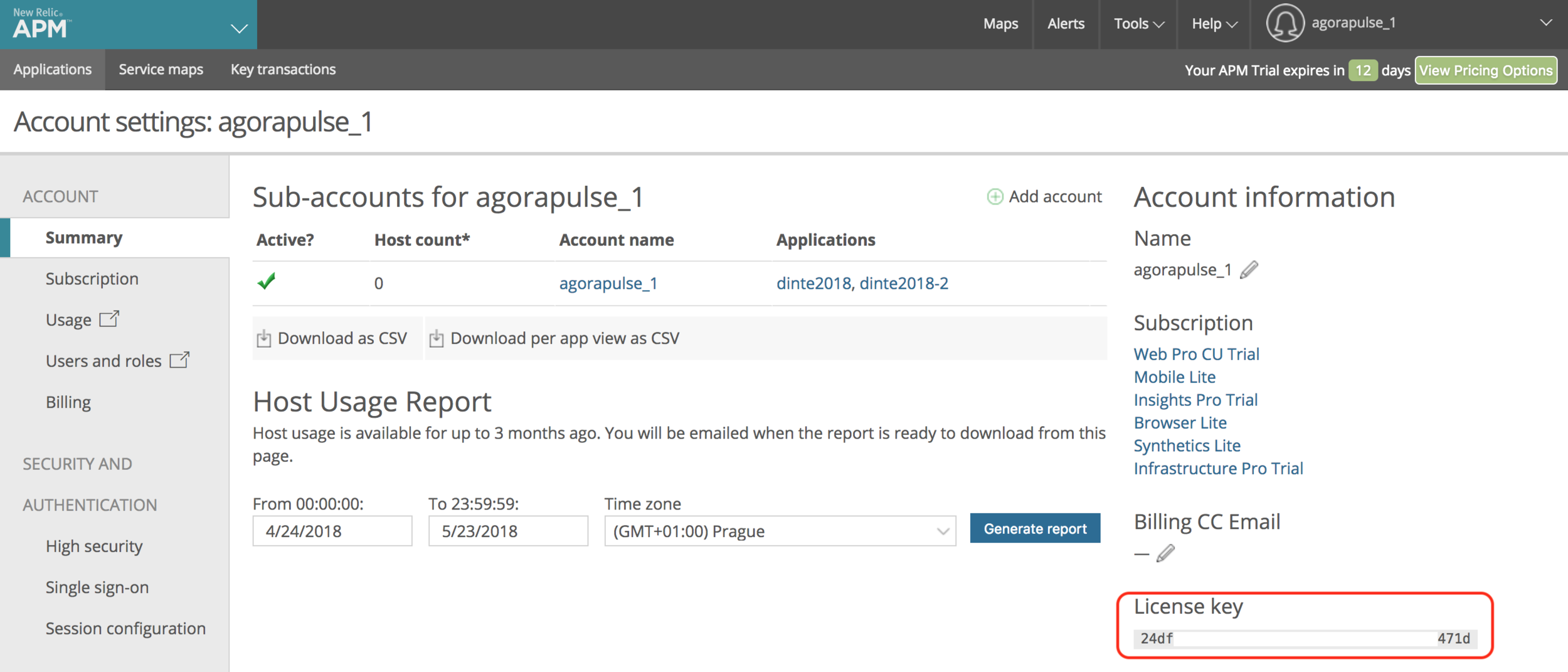
Task: Open Maps in the top navigation
Action: click(x=1000, y=24)
